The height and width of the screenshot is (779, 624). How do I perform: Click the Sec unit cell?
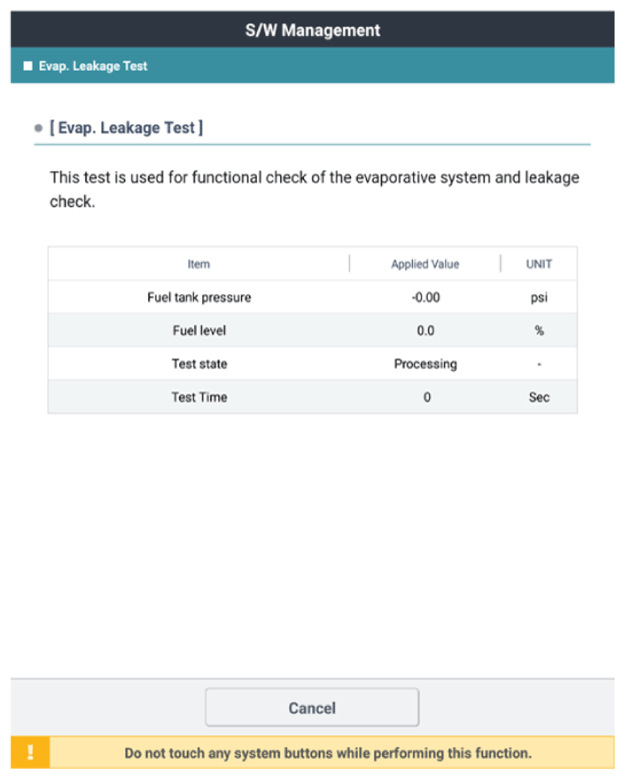click(x=539, y=397)
